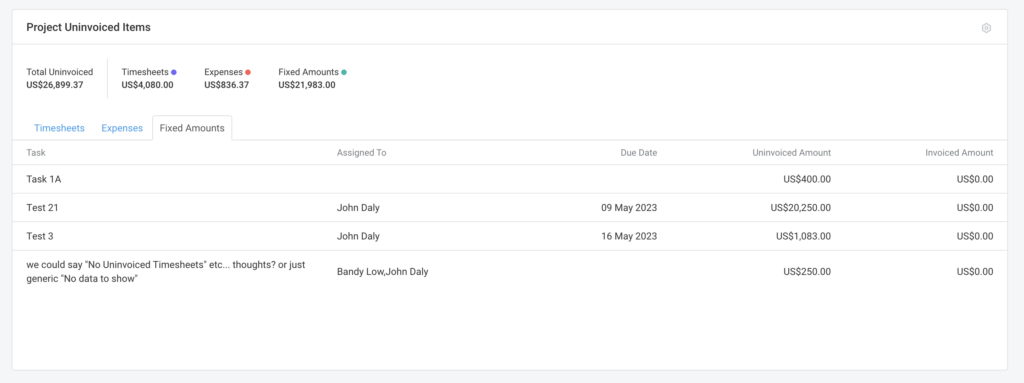Select the Fixed Amounts tab
The height and width of the screenshot is (383, 1024).
point(192,128)
